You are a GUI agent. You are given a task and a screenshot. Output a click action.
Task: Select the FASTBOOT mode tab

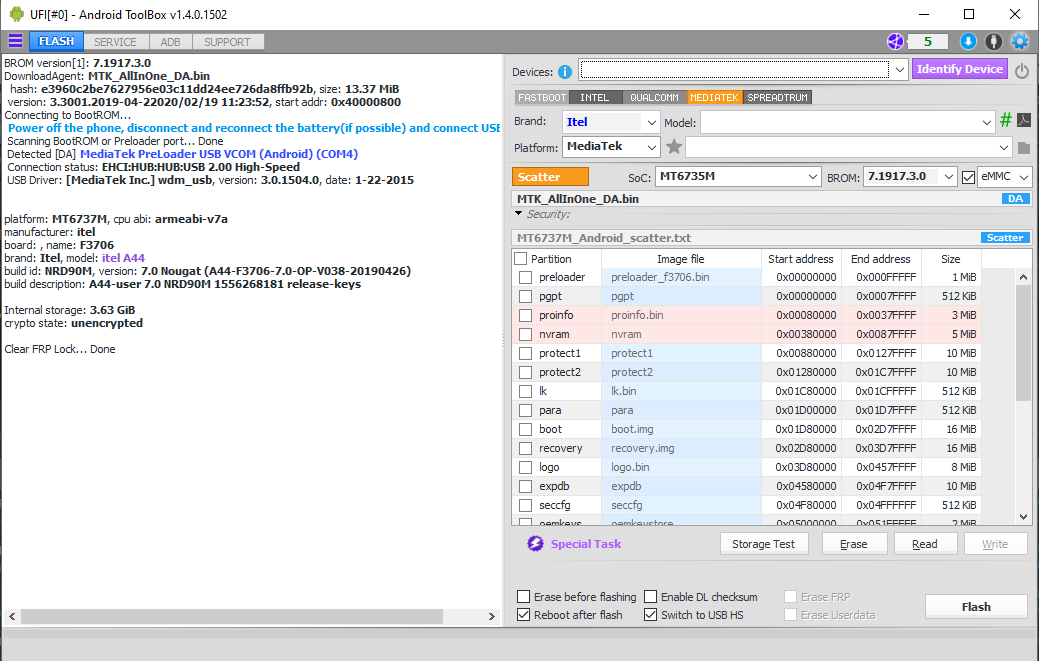(x=542, y=97)
